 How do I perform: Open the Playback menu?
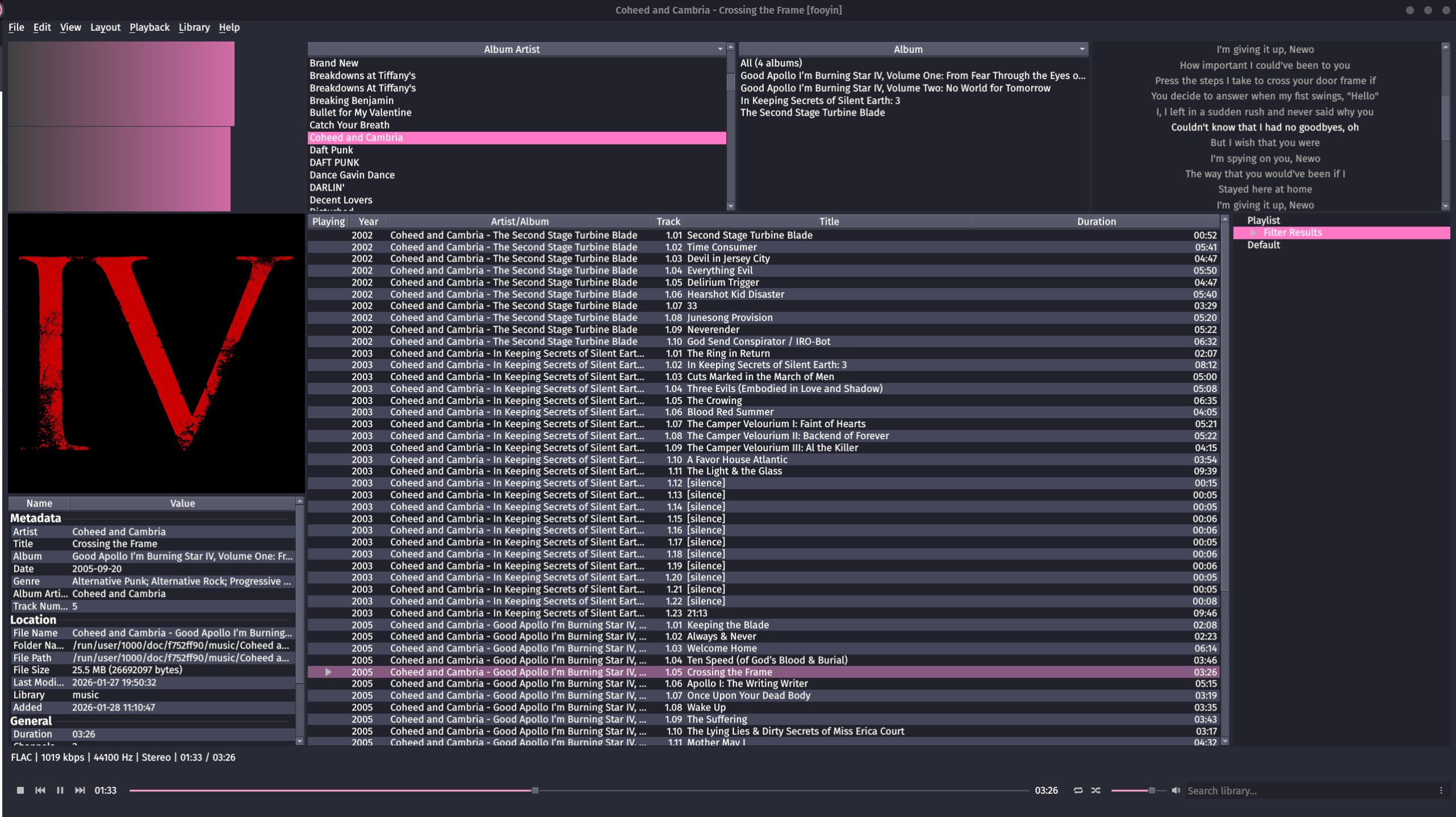pyautogui.click(x=149, y=27)
